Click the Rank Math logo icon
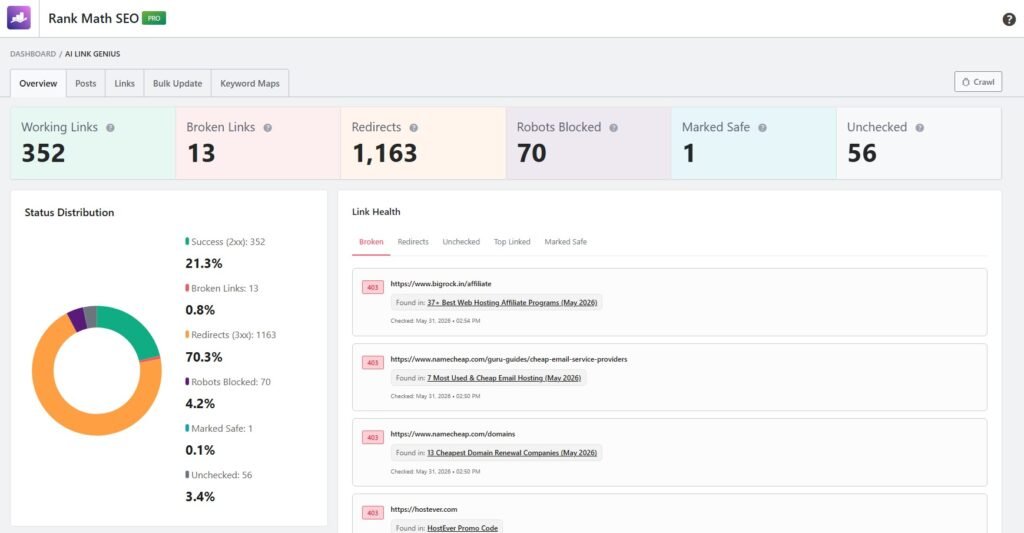1024x533 pixels. 18,18
